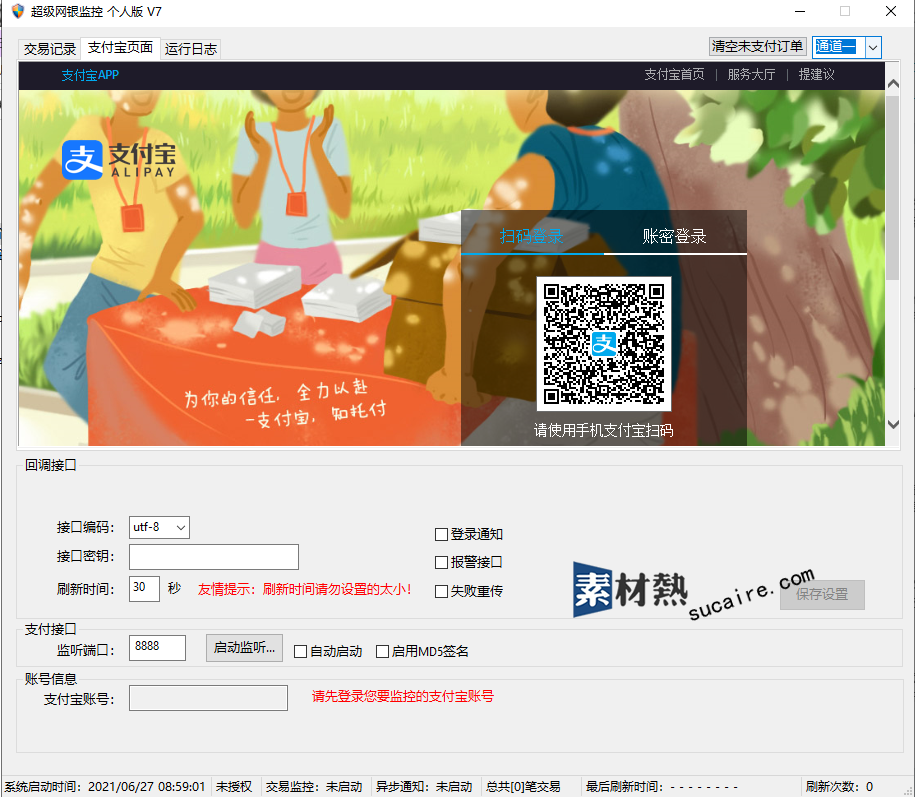Viewport: 915px width, 797px height.
Task: Switch to the 交易记录 tab
Action: [50, 49]
